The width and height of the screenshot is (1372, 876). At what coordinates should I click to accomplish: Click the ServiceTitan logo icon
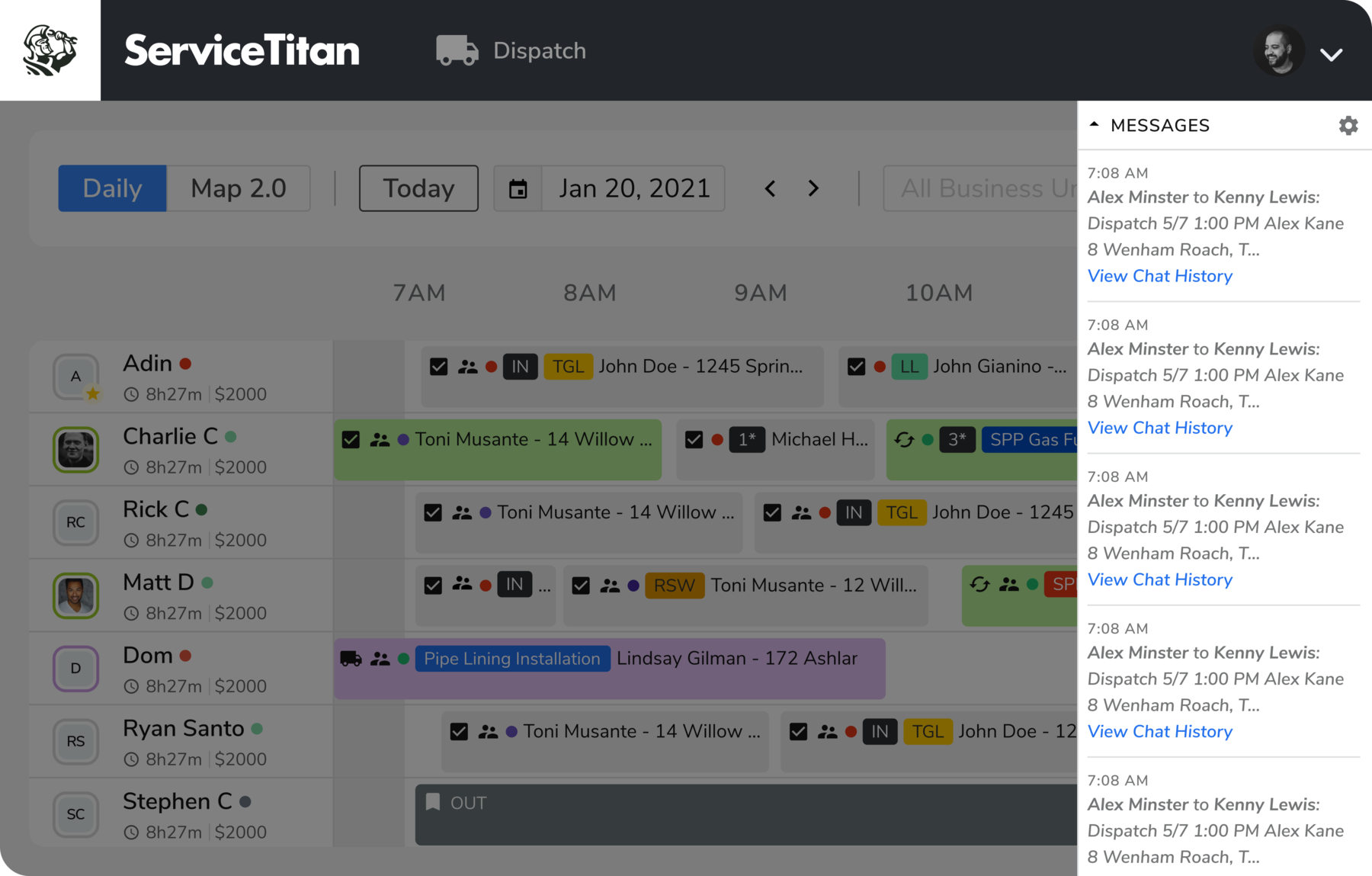[x=50, y=50]
